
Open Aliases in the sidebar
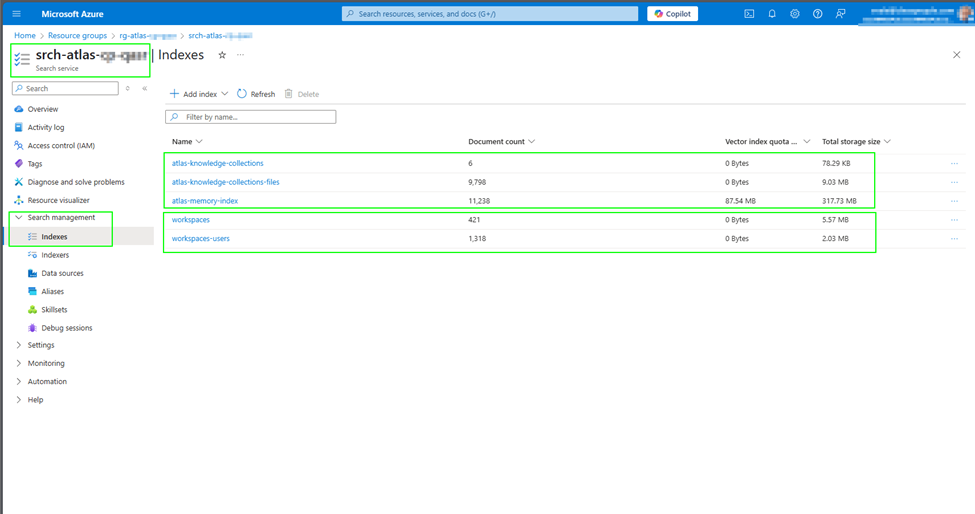point(52,291)
